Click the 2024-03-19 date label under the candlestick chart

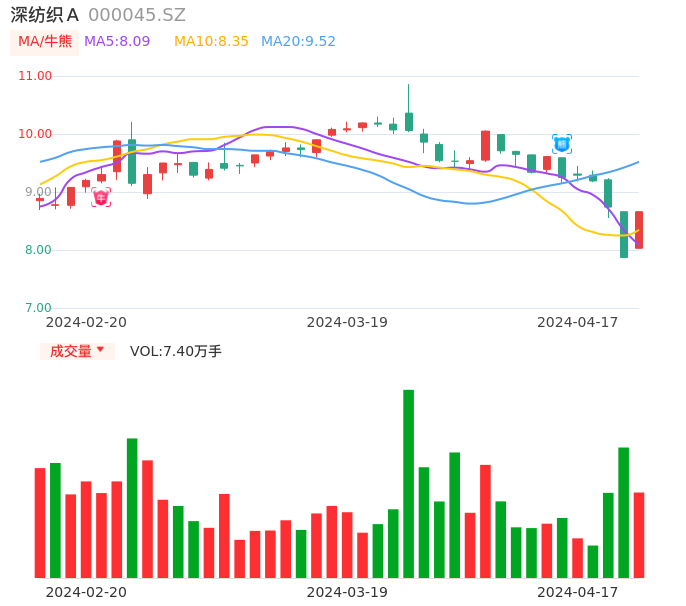(347, 322)
